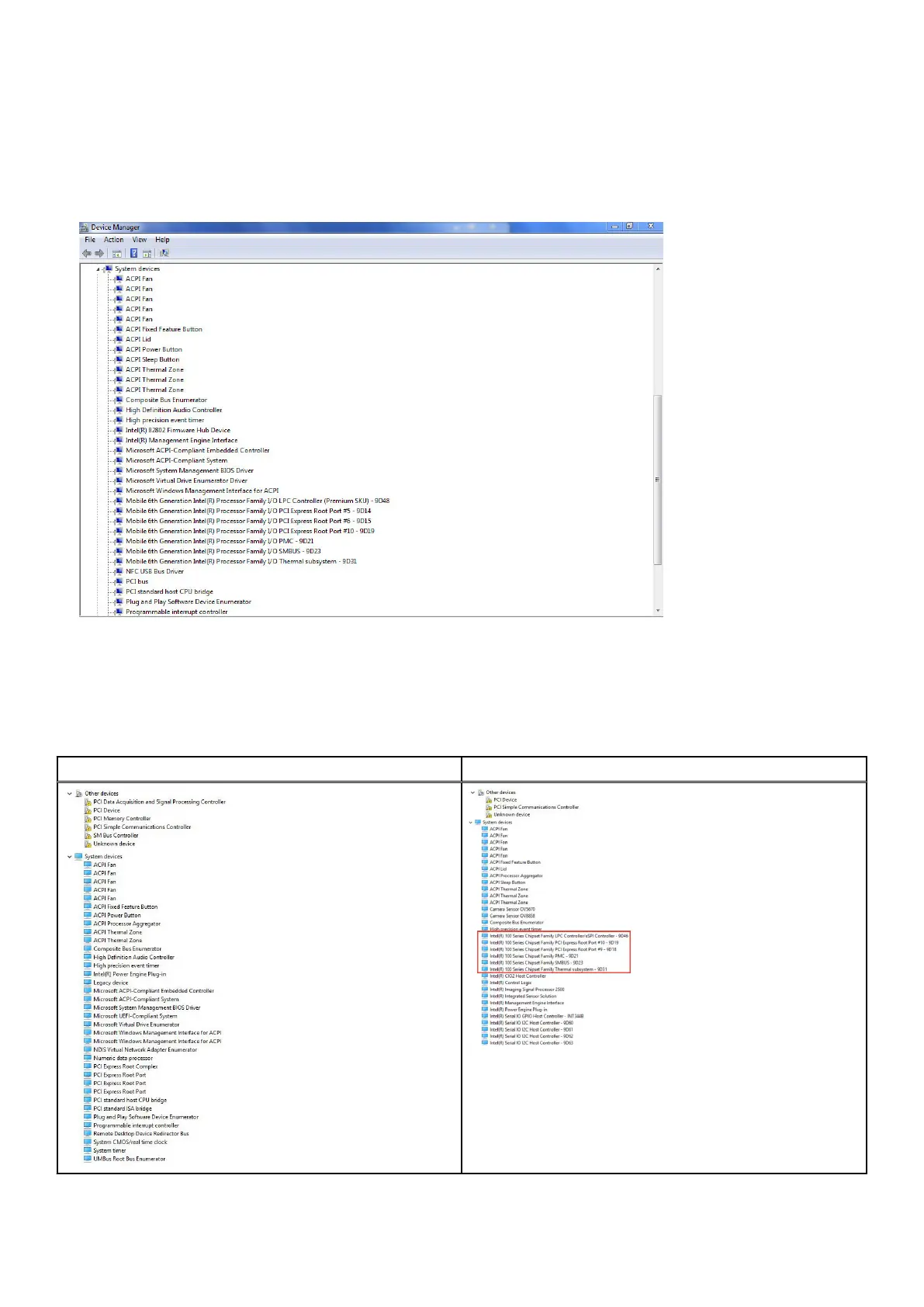Click scrollbar down arrow in Device Manager window

(658, 611)
